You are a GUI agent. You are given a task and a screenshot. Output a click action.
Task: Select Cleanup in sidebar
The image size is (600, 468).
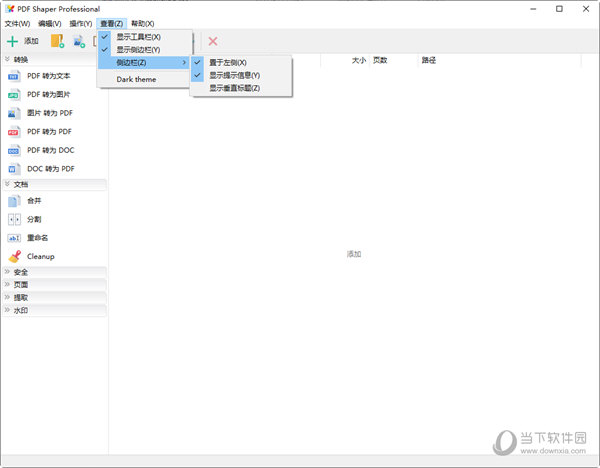point(41,256)
